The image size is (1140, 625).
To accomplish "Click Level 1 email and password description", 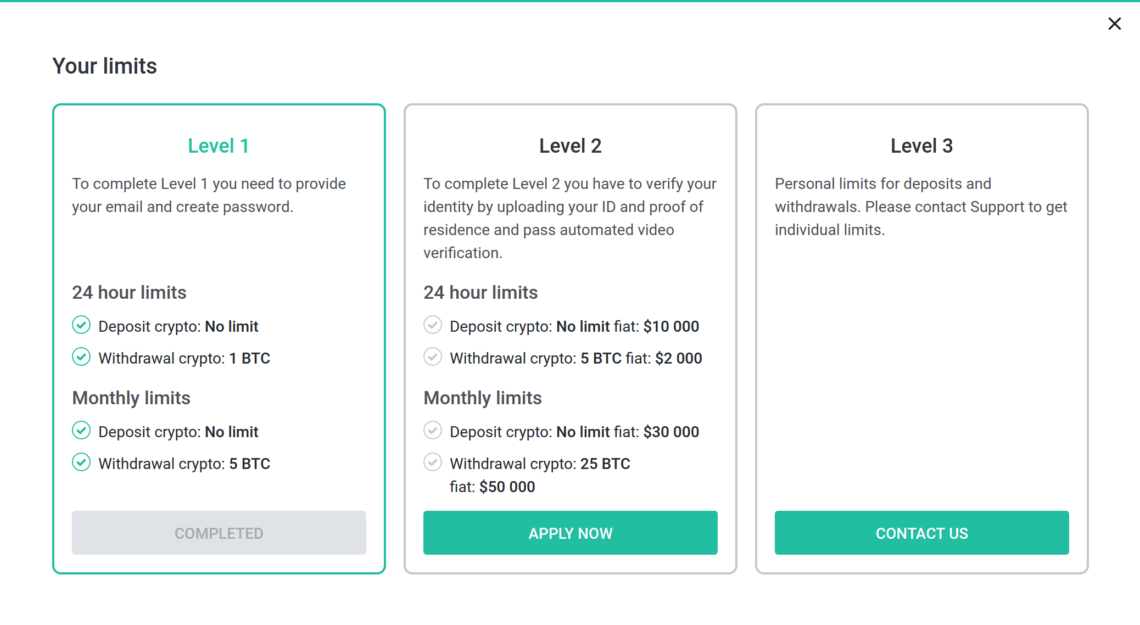I will coord(209,195).
